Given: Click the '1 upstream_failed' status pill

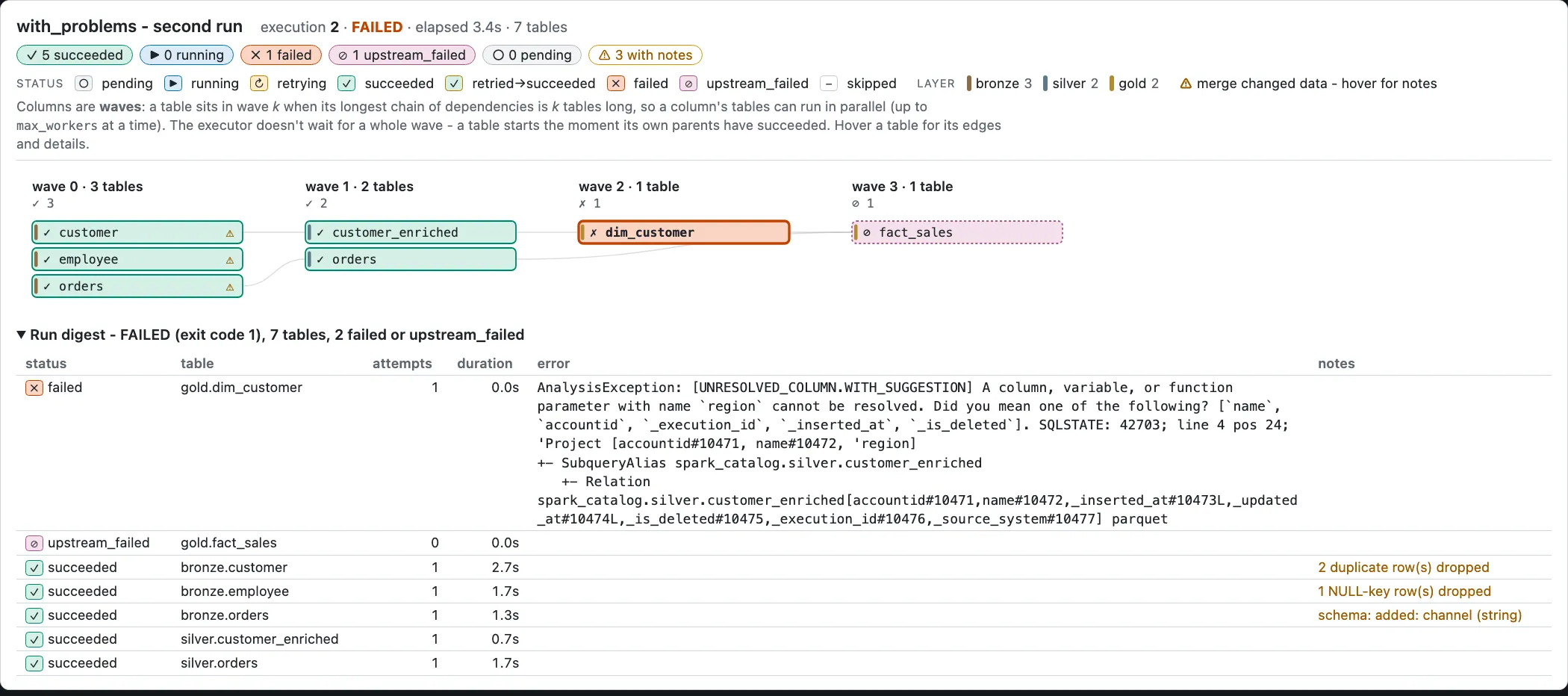Looking at the screenshot, I should coord(402,55).
